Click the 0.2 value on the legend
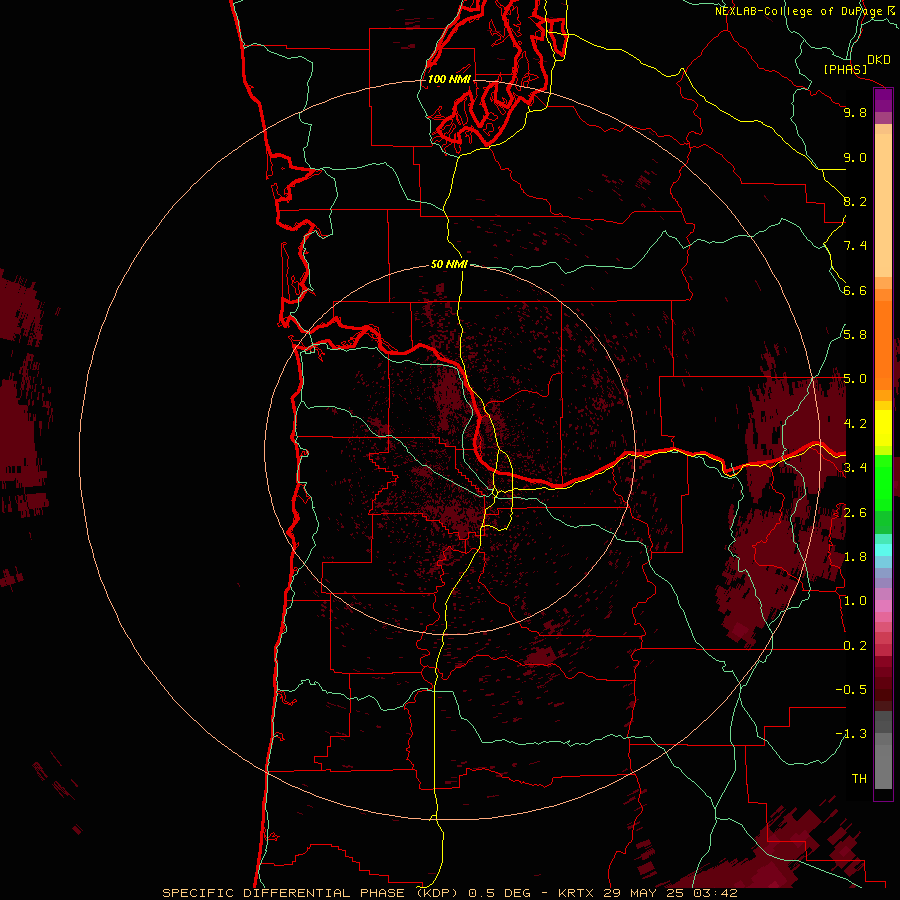The width and height of the screenshot is (900, 900). [855, 646]
